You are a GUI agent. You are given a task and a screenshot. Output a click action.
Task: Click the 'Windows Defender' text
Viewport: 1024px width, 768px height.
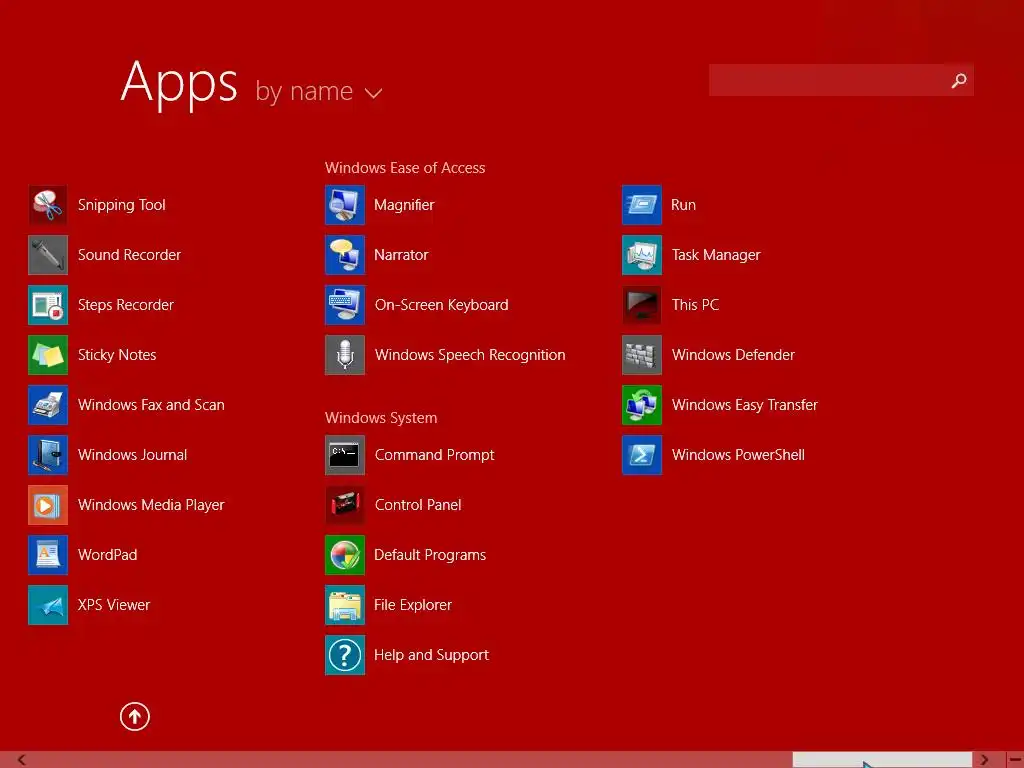[x=733, y=355]
